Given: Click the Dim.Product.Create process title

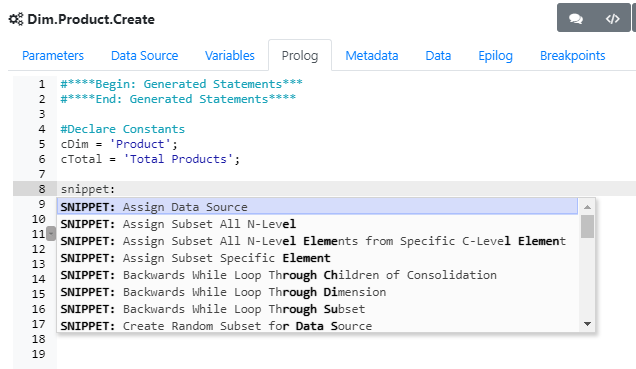Looking at the screenshot, I should click(x=91, y=19).
